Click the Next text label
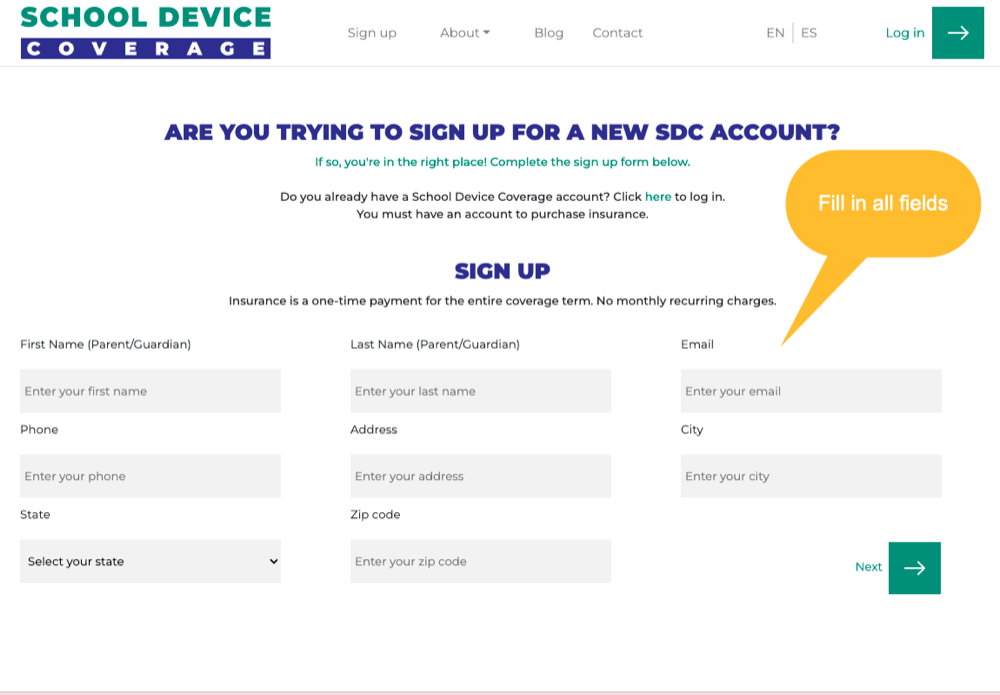 [868, 567]
